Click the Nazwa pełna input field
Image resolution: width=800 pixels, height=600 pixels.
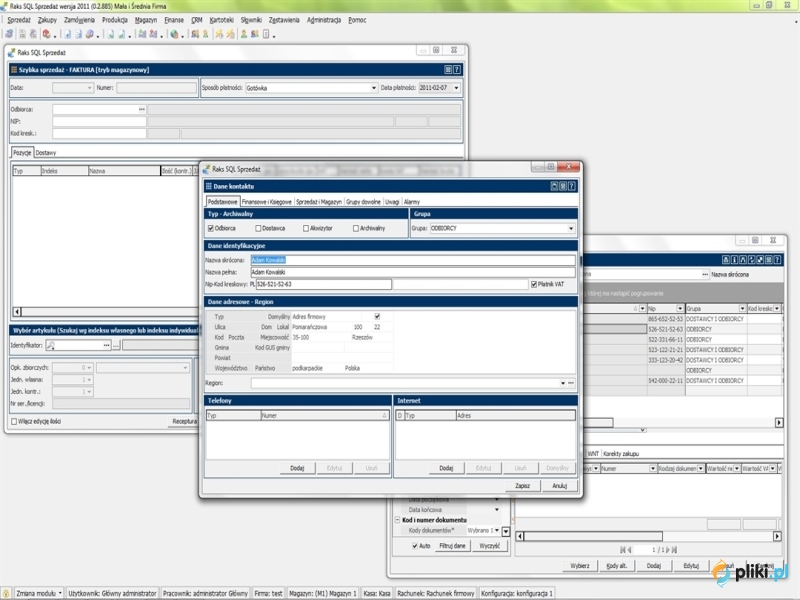[x=413, y=272]
